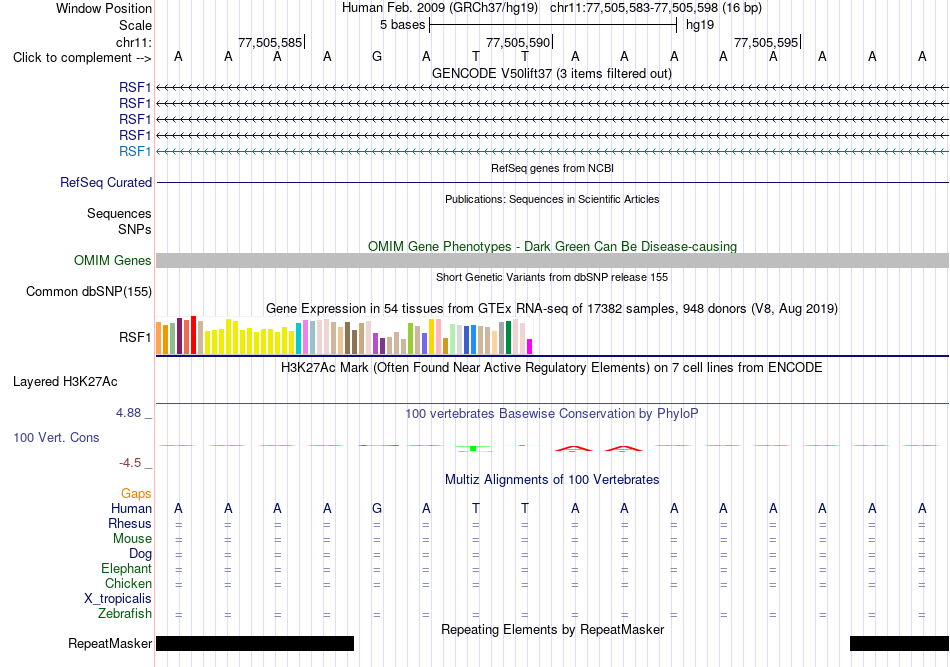Click the 'Click to complement -->' label
Screen dimensions: 950x667
82,58
